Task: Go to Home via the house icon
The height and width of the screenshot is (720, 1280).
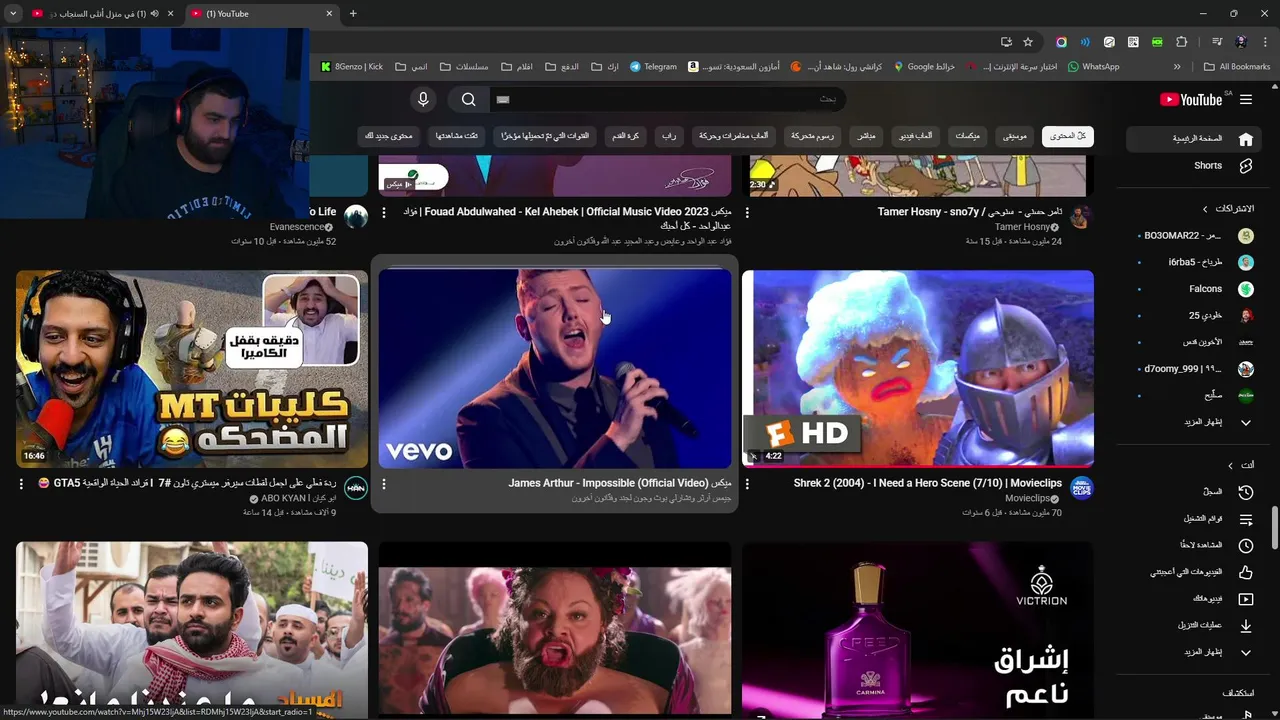Action: tap(1246, 139)
